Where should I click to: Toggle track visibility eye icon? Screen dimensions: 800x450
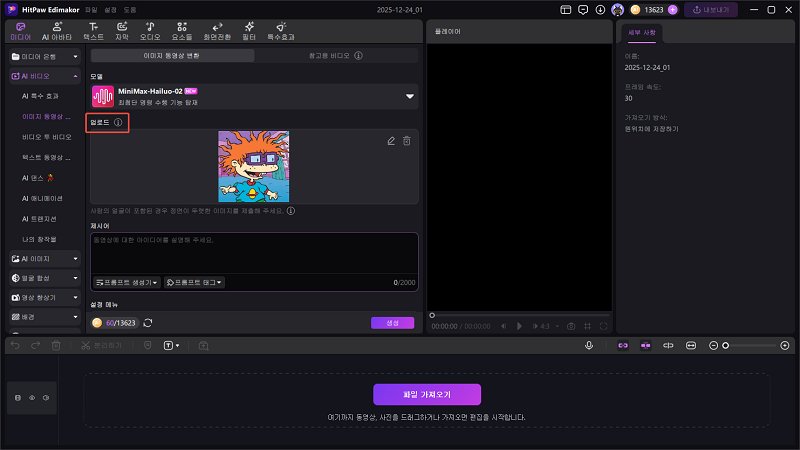32,397
